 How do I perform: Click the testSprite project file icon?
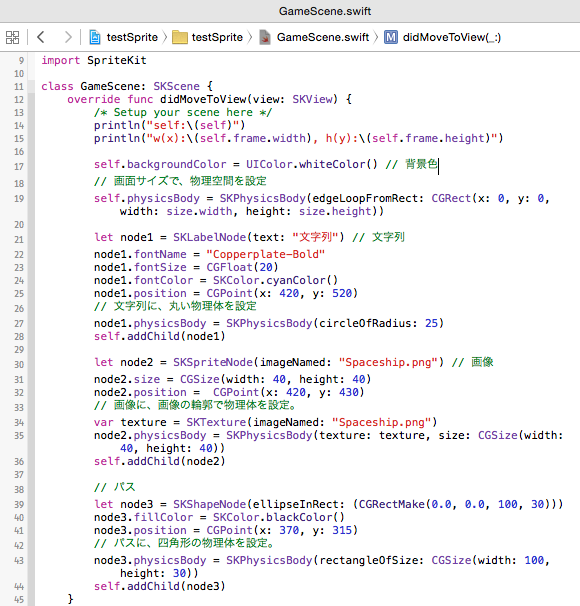point(95,37)
